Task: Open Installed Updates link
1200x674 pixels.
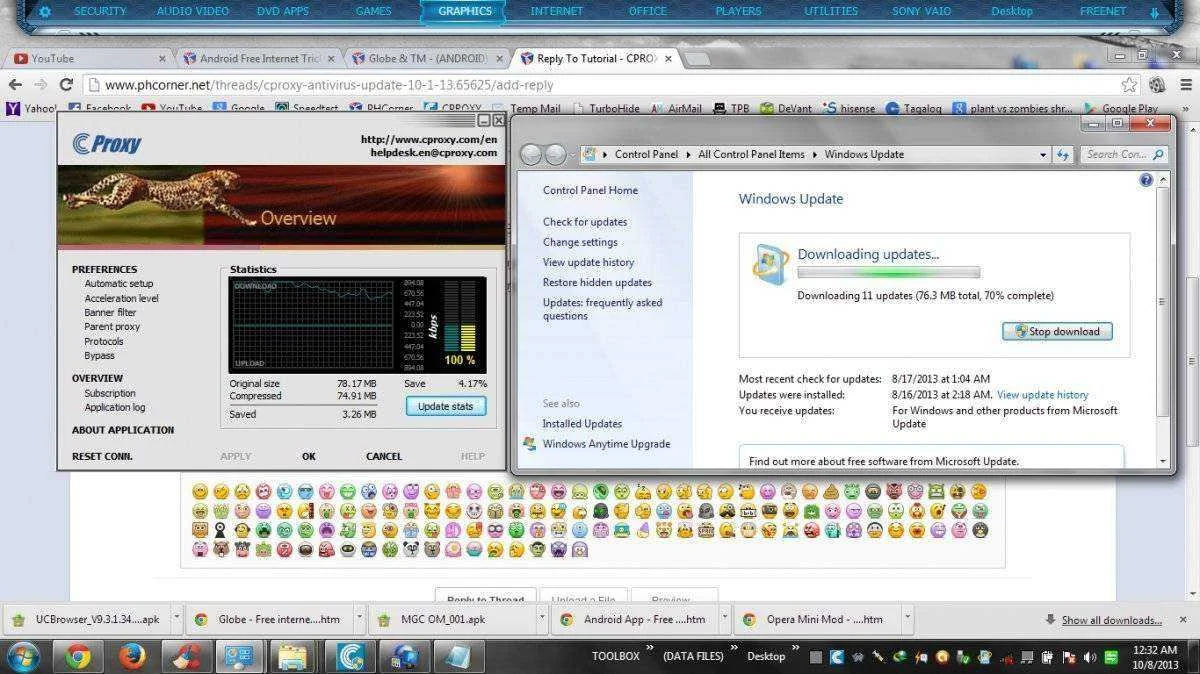Action: click(582, 424)
